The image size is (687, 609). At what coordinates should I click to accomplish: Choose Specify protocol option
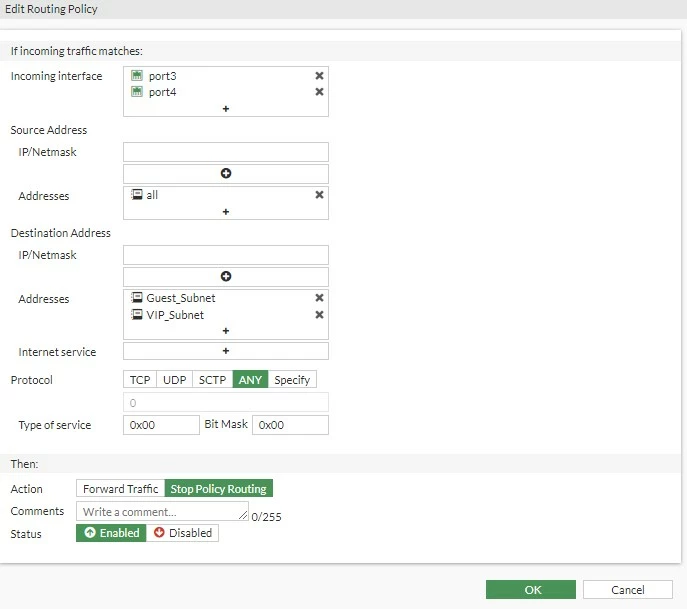292,380
